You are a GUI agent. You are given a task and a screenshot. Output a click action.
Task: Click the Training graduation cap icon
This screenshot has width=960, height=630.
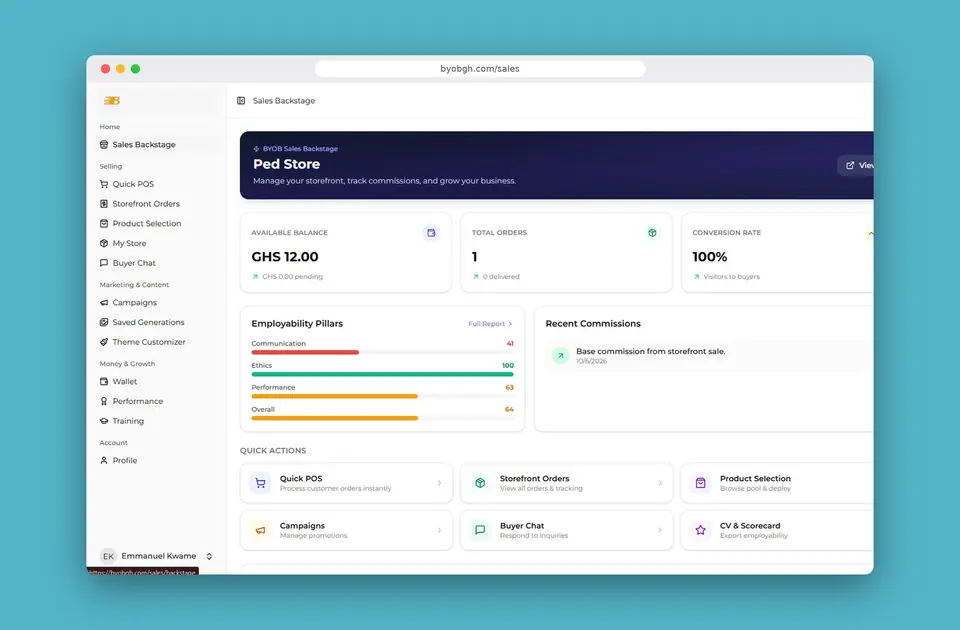(x=104, y=421)
